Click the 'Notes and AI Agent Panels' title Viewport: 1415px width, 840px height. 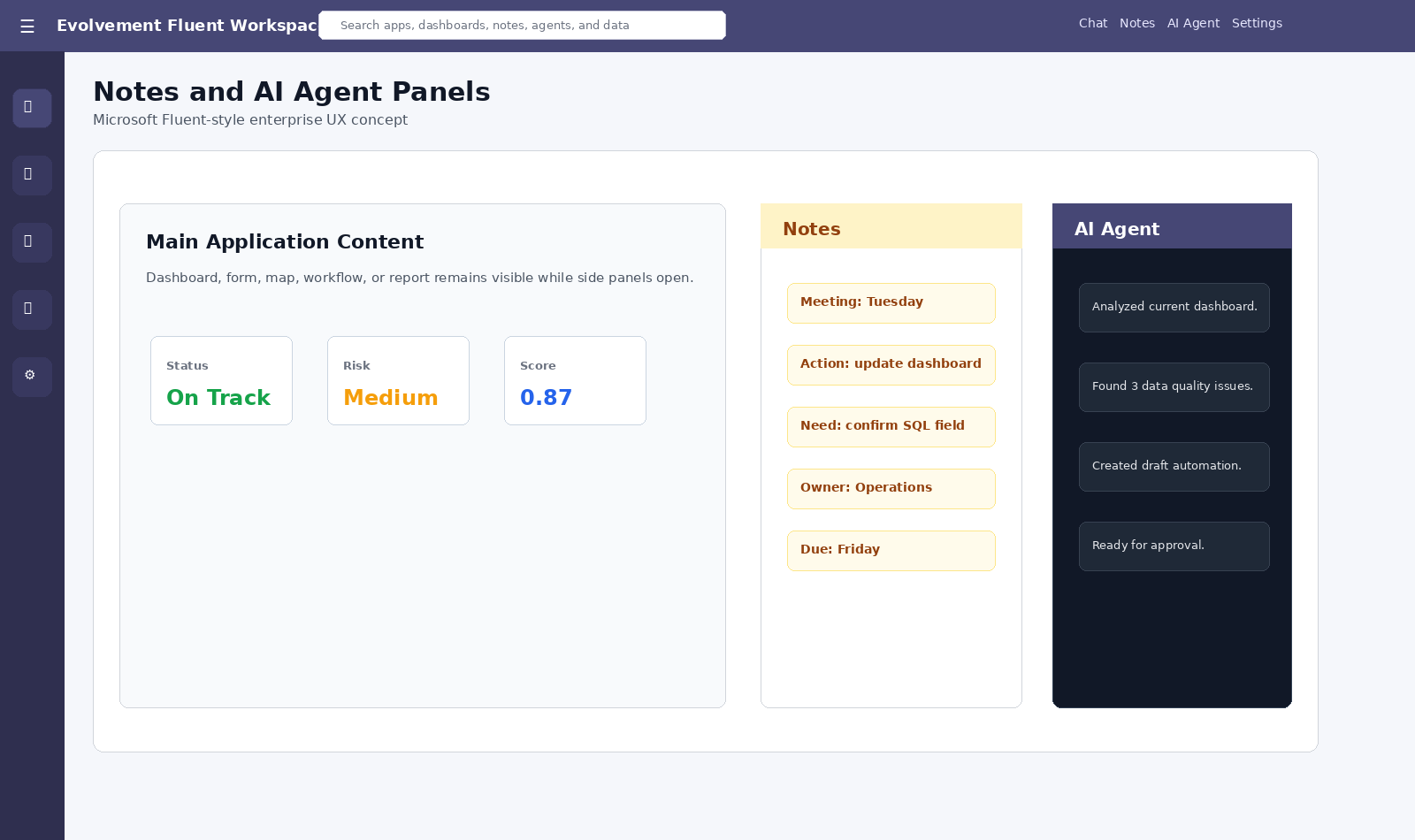coord(292,92)
